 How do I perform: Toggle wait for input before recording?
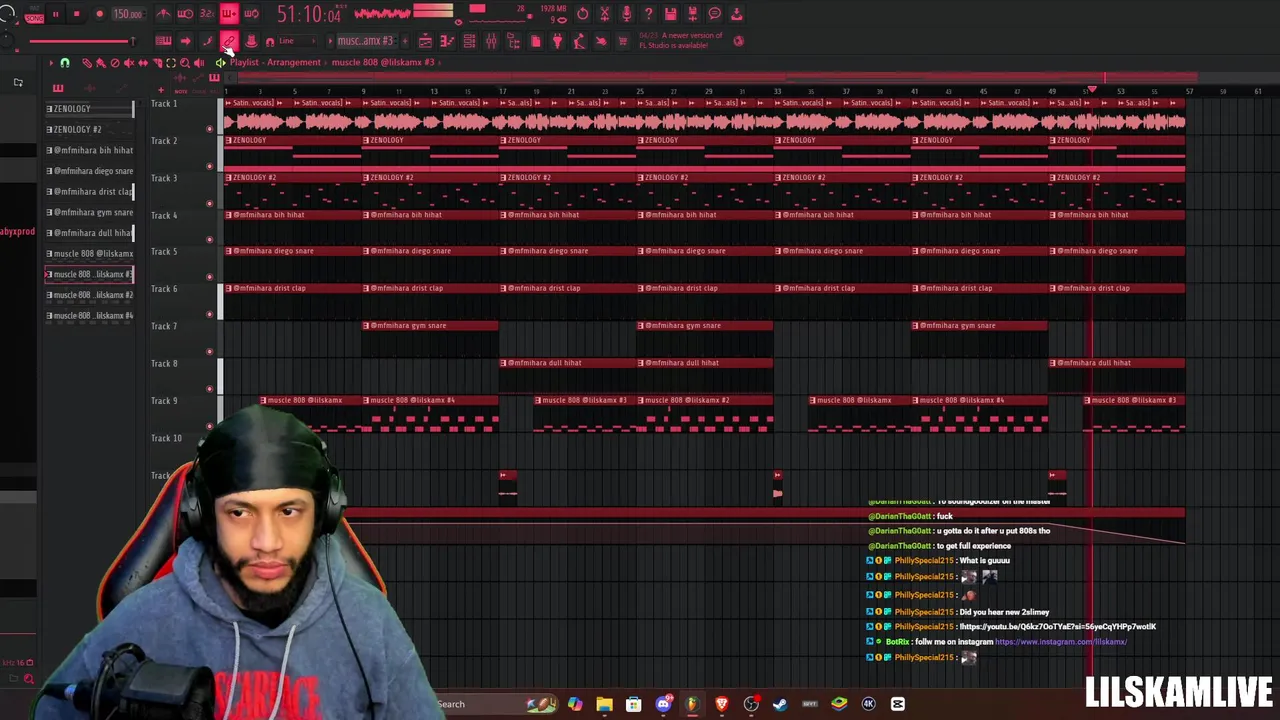point(185,14)
